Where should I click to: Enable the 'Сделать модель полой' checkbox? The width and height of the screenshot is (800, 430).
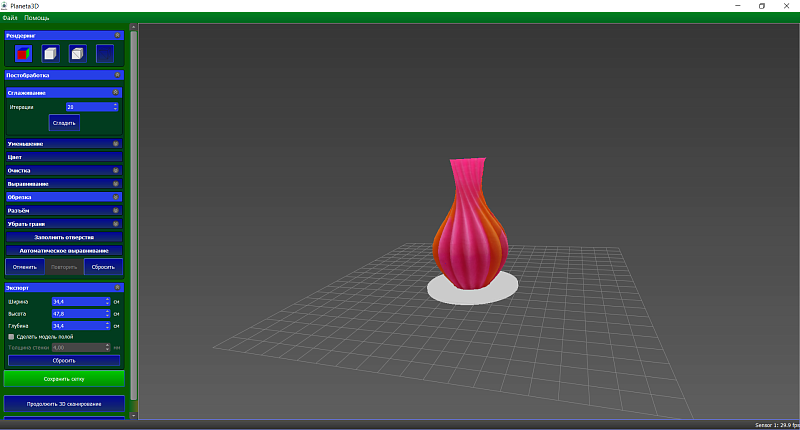[11, 337]
